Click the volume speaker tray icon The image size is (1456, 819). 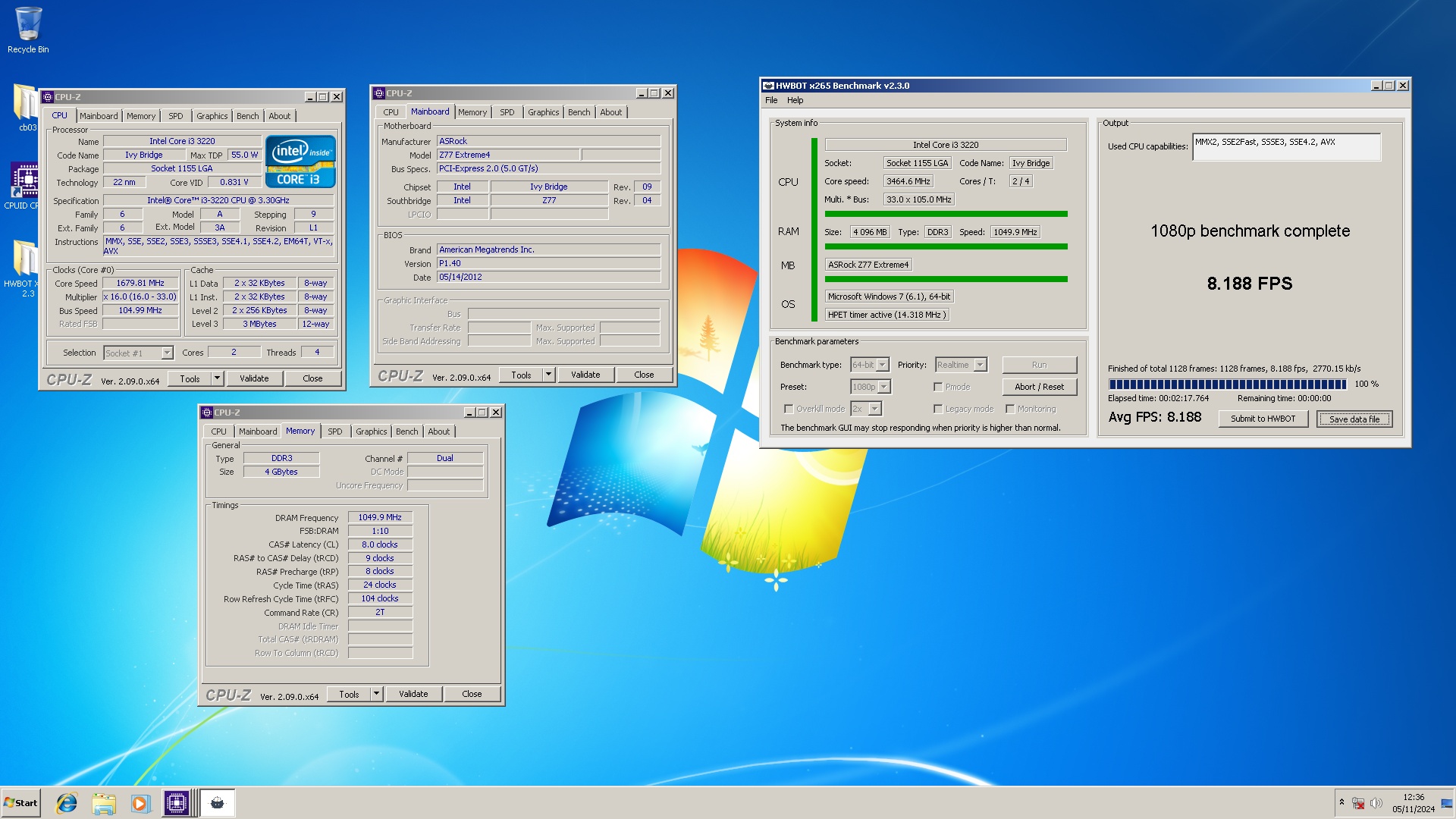(x=1376, y=803)
